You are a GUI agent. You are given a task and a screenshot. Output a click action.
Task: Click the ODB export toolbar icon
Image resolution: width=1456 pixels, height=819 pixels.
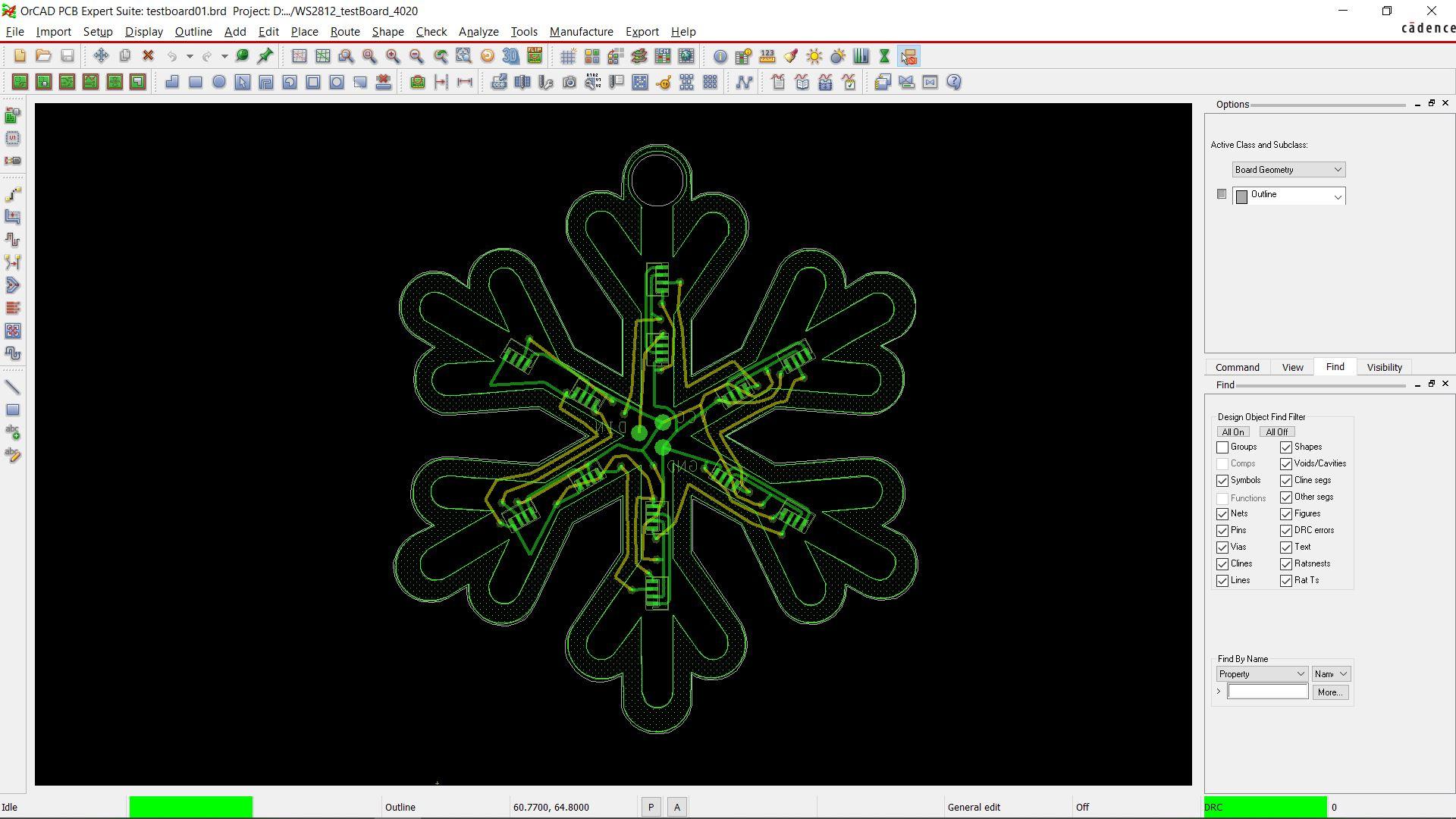click(498, 82)
